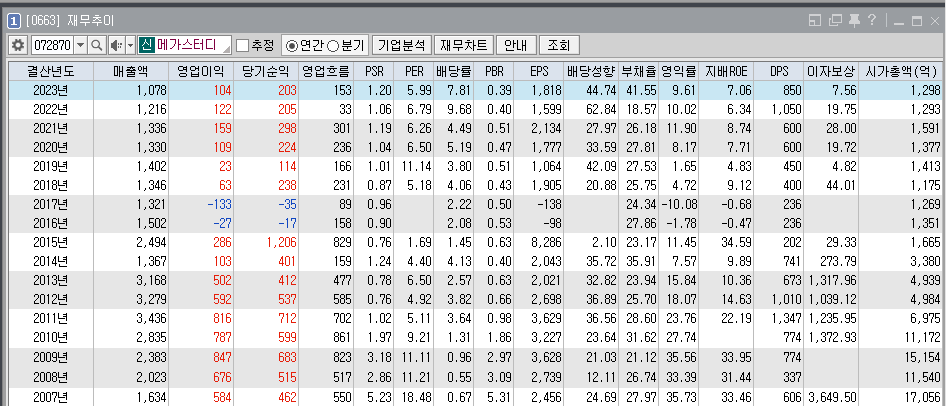The width and height of the screenshot is (947, 406).
Task: Click the EPS column header
Action: pos(539,71)
